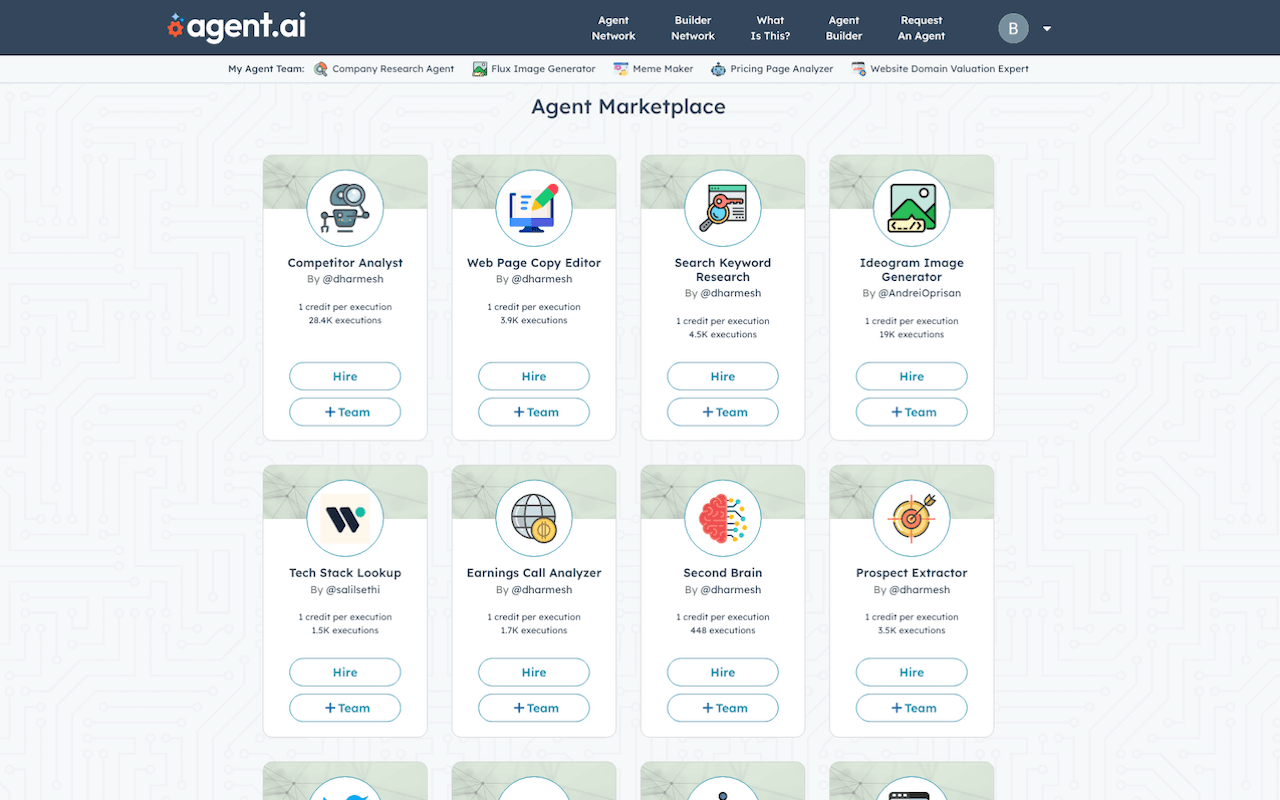This screenshot has width=1280, height=800.
Task: Expand the account dropdown arrow
Action: tap(1046, 28)
